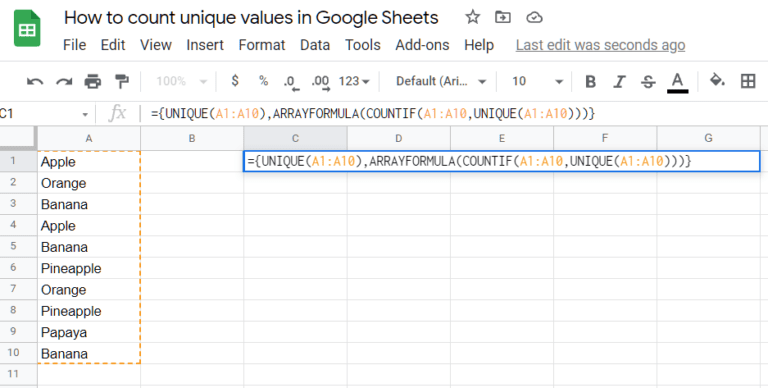
Task: Activate the paint format tool
Action: coord(121,81)
